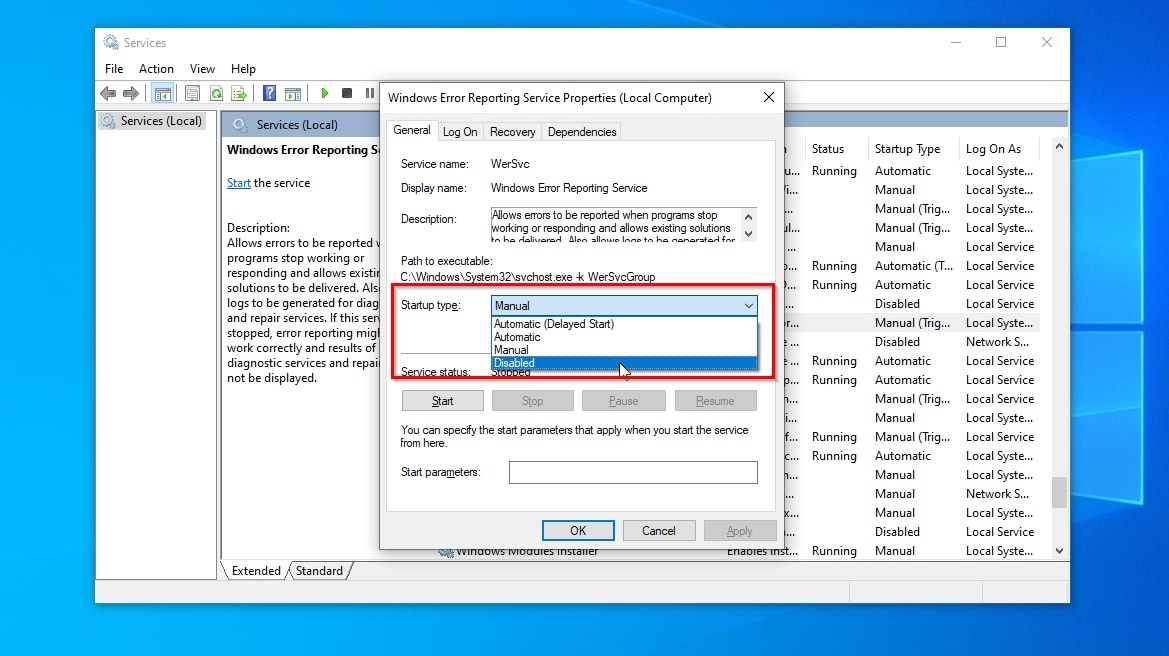The width and height of the screenshot is (1169, 656).
Task: Click the Export List toolbar icon
Action: pyautogui.click(x=239, y=93)
